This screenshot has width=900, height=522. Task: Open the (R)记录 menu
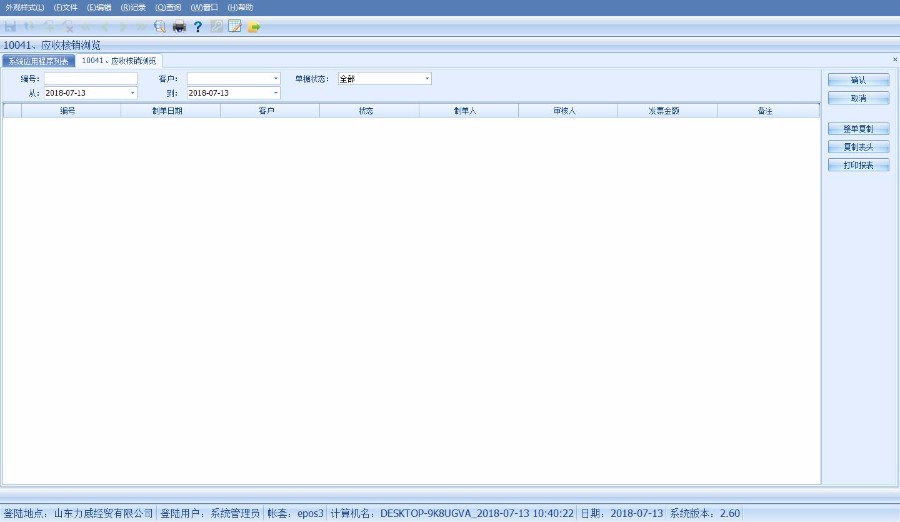tap(133, 7)
